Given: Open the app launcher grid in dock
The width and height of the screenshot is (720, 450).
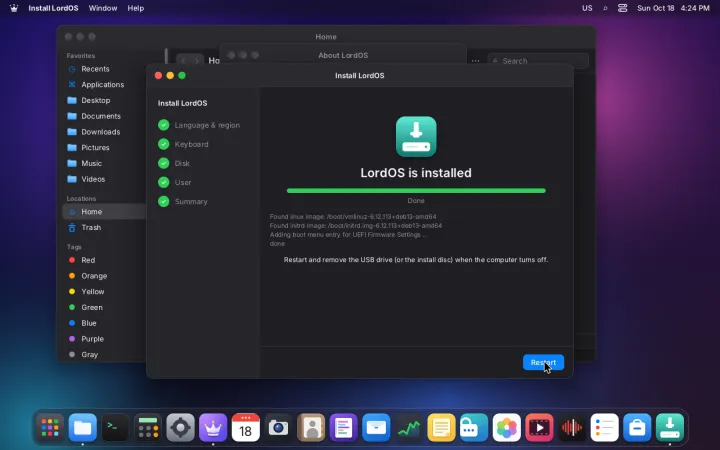Looking at the screenshot, I should click(50, 428).
